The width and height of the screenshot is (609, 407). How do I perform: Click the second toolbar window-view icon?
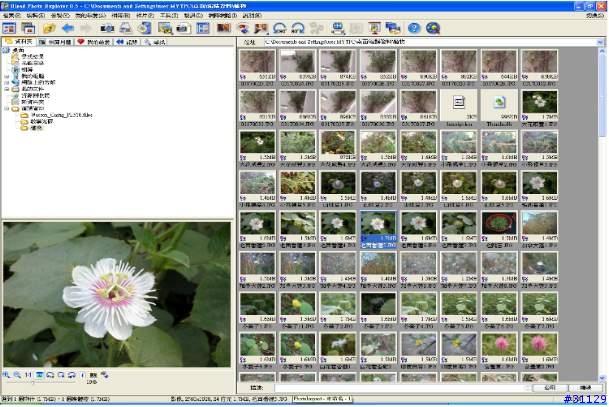(28, 28)
